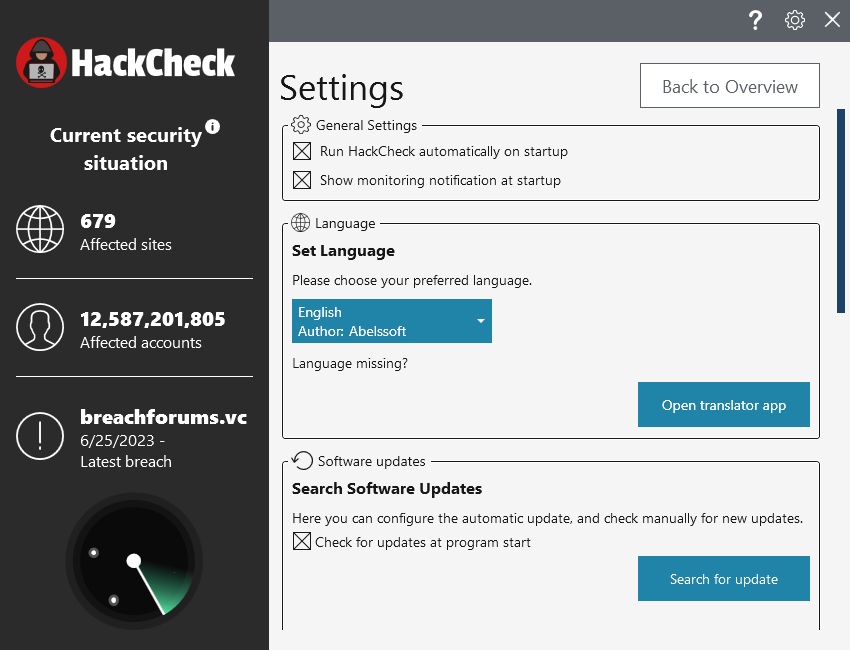
Task: Click Search for update button
Action: (724, 579)
